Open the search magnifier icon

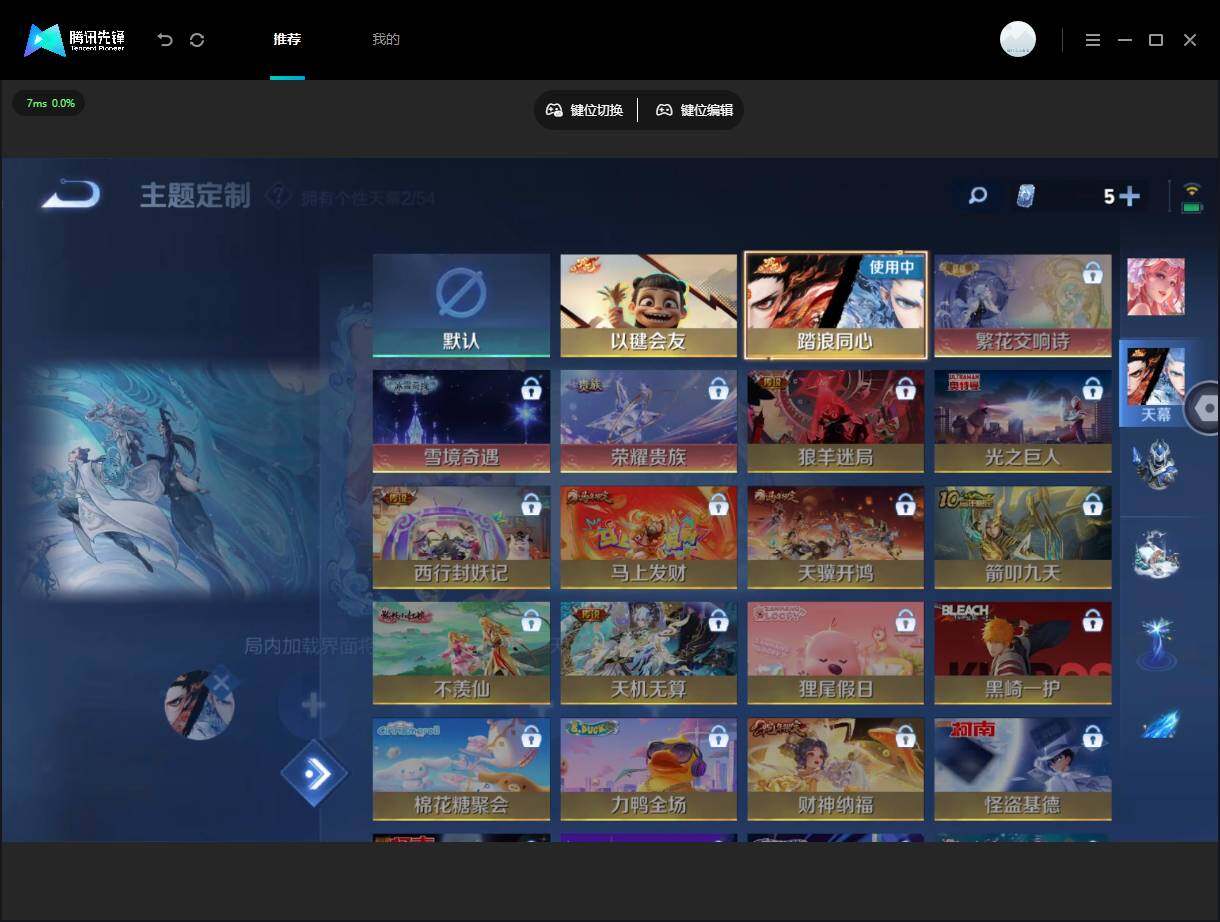click(978, 196)
